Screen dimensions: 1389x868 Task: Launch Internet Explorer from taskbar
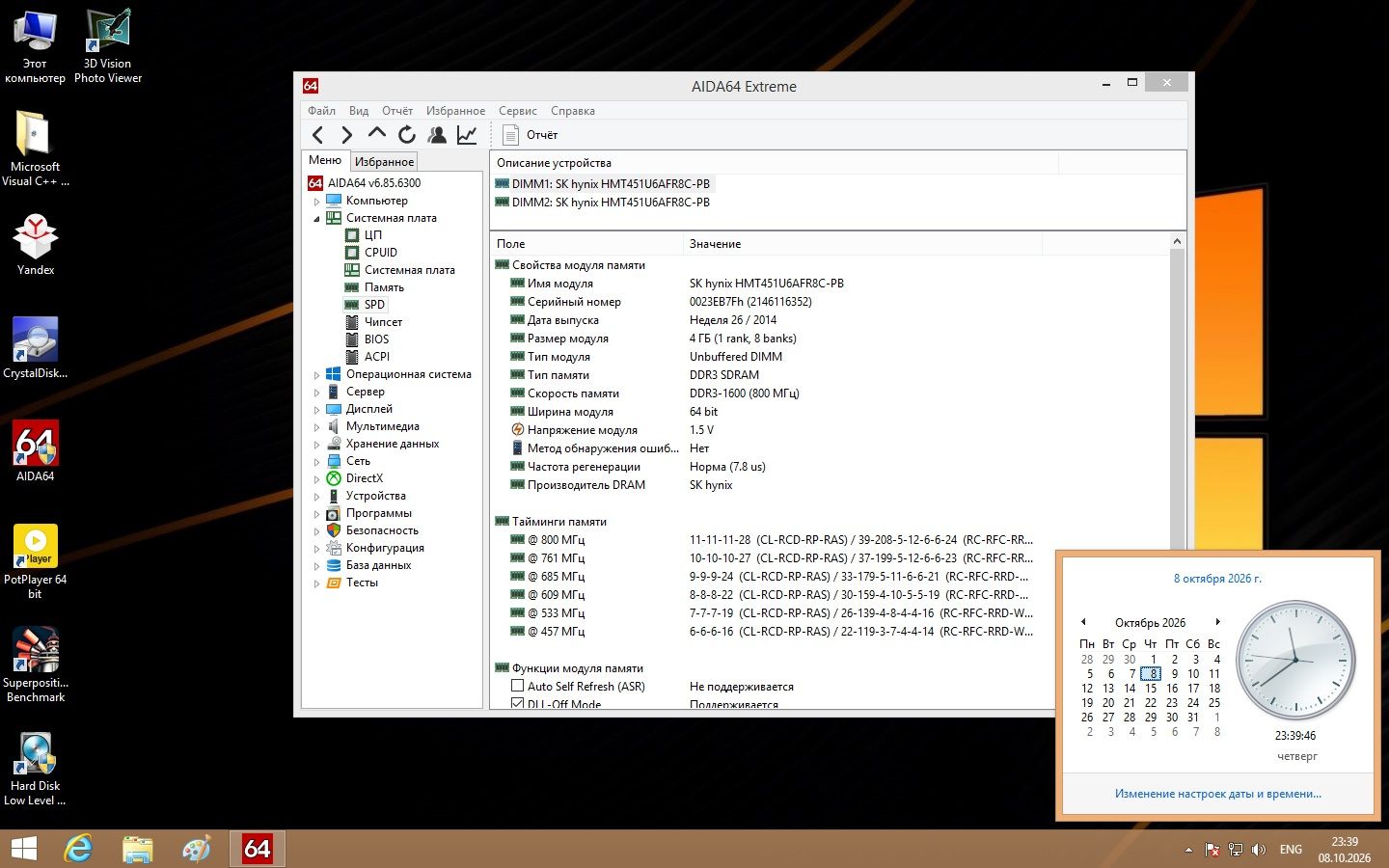pyautogui.click(x=78, y=849)
